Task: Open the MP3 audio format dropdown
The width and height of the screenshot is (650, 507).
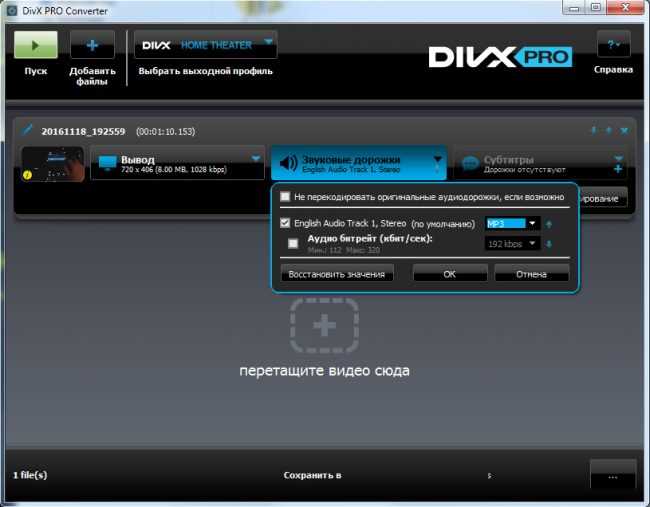Action: pyautogui.click(x=512, y=224)
